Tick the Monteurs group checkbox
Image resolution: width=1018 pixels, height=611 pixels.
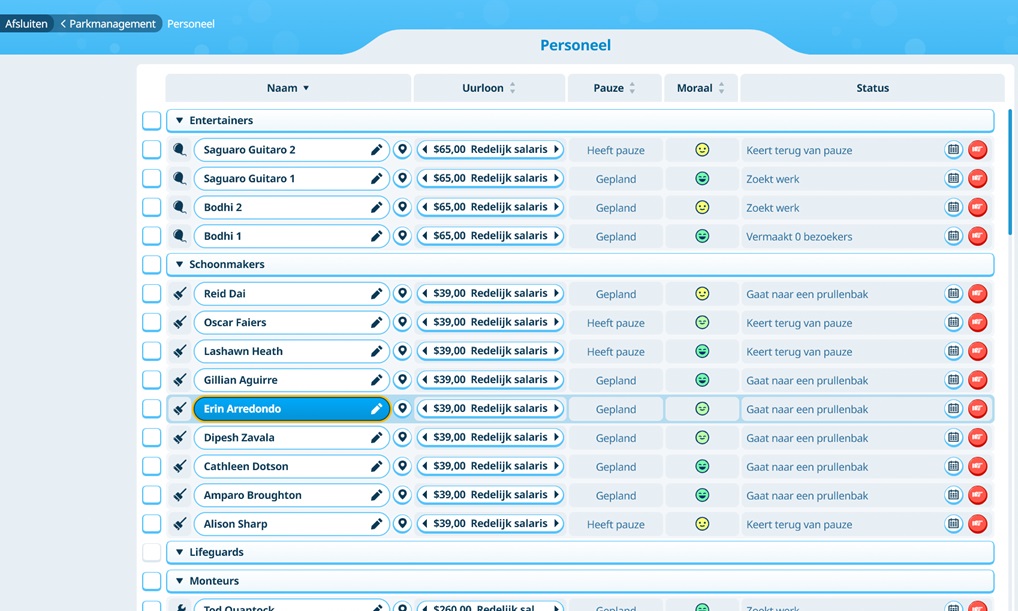coord(151,581)
